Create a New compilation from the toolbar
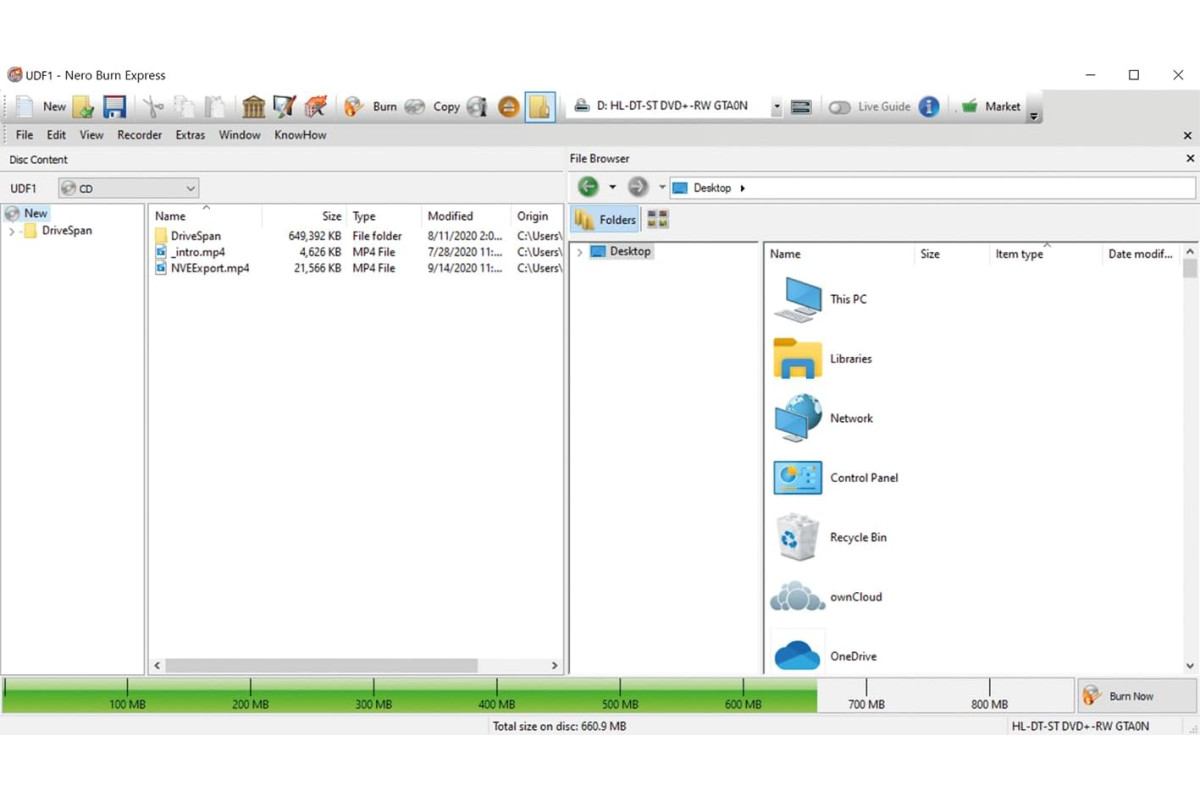The width and height of the screenshot is (1200, 800). pyautogui.click(x=41, y=106)
